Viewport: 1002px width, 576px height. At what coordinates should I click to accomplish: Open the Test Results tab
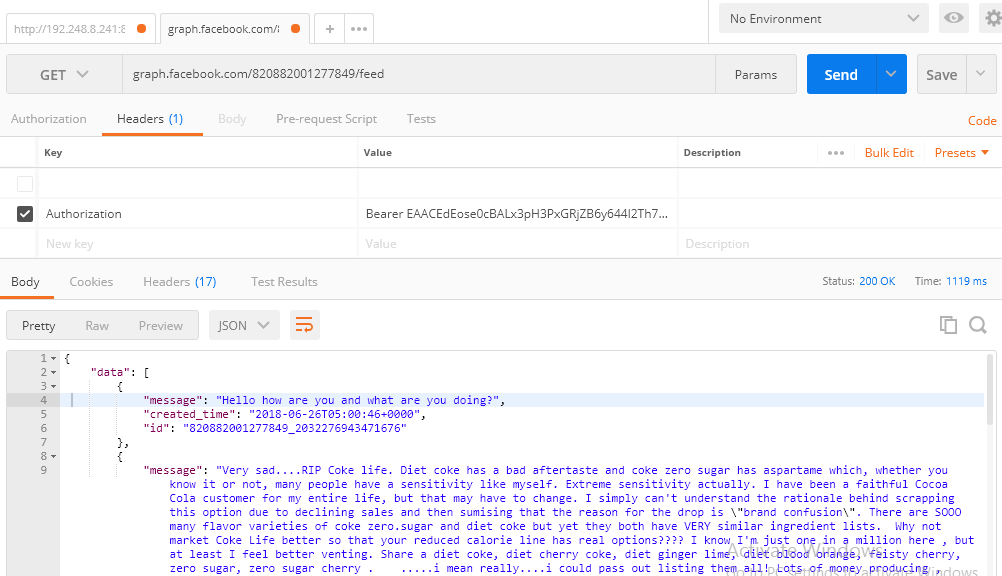[x=284, y=282]
